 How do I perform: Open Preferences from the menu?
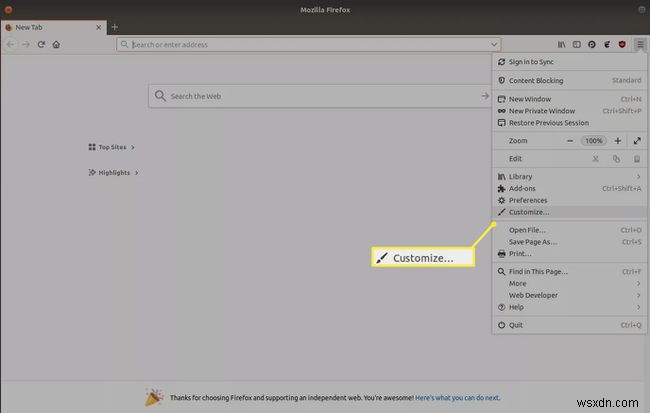569,200
